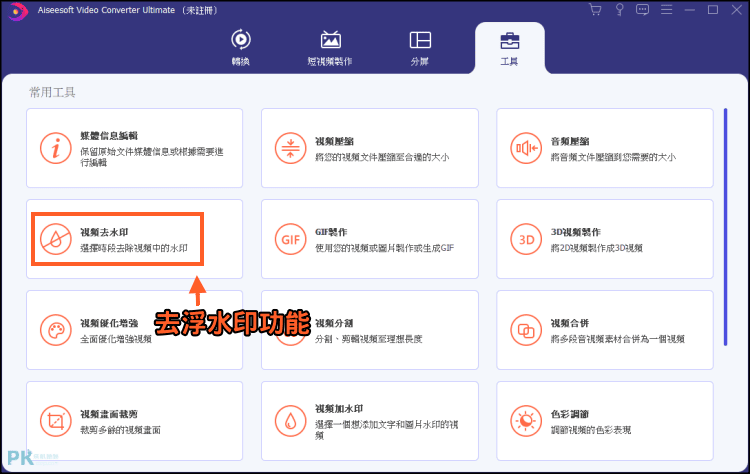
Task: Click the 視頻優化增強 palette icon
Action: (x=55, y=330)
